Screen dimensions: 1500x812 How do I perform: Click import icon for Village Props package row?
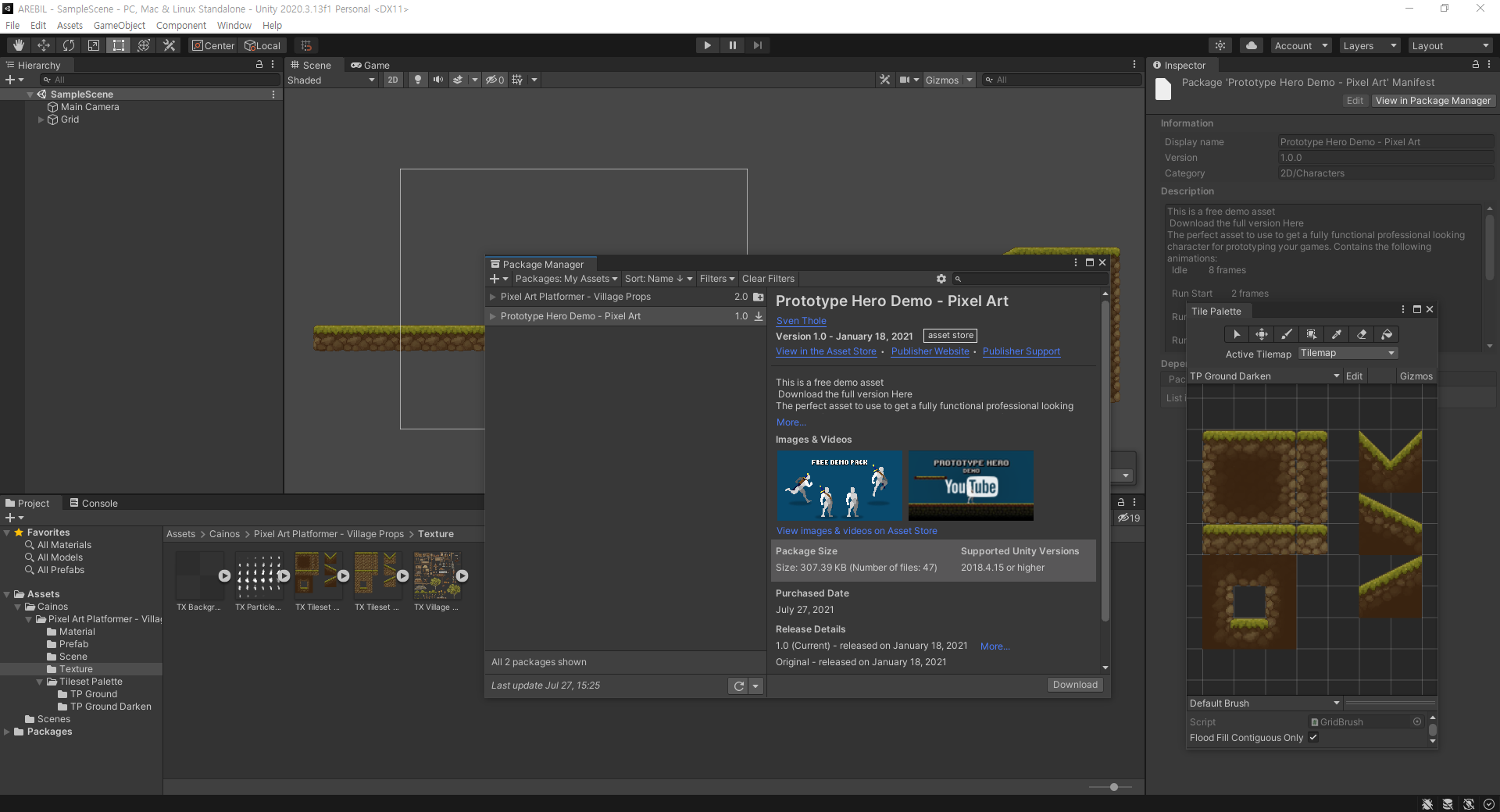[x=758, y=297]
